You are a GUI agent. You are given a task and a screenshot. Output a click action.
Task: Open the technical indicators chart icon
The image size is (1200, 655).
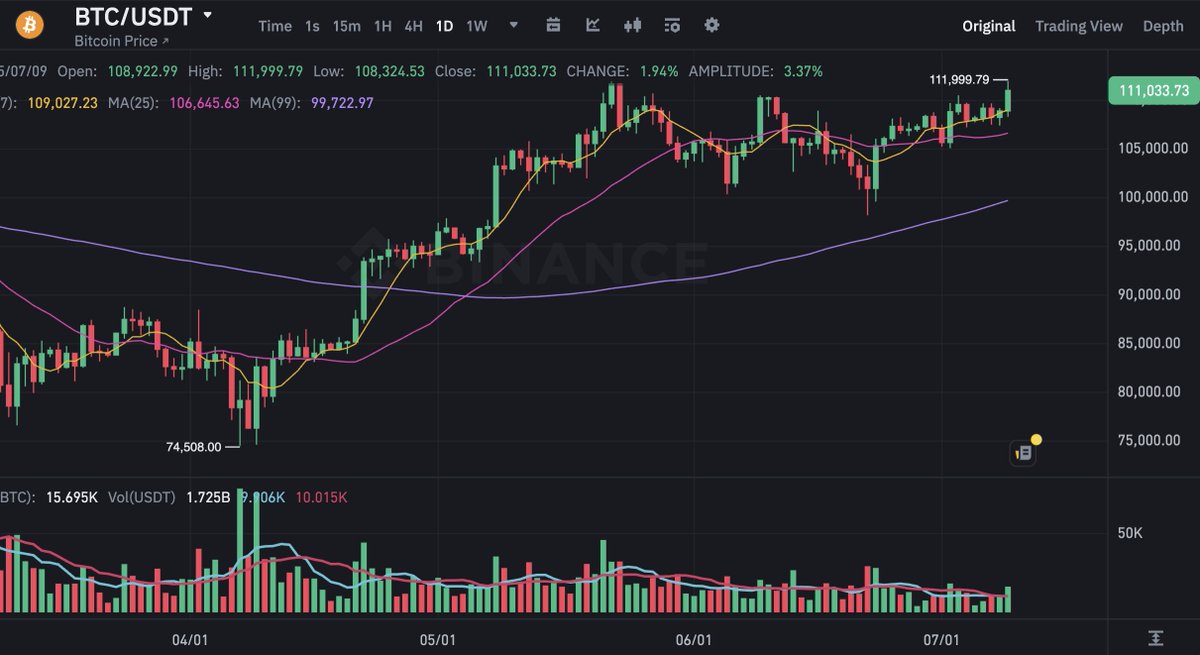tap(593, 26)
